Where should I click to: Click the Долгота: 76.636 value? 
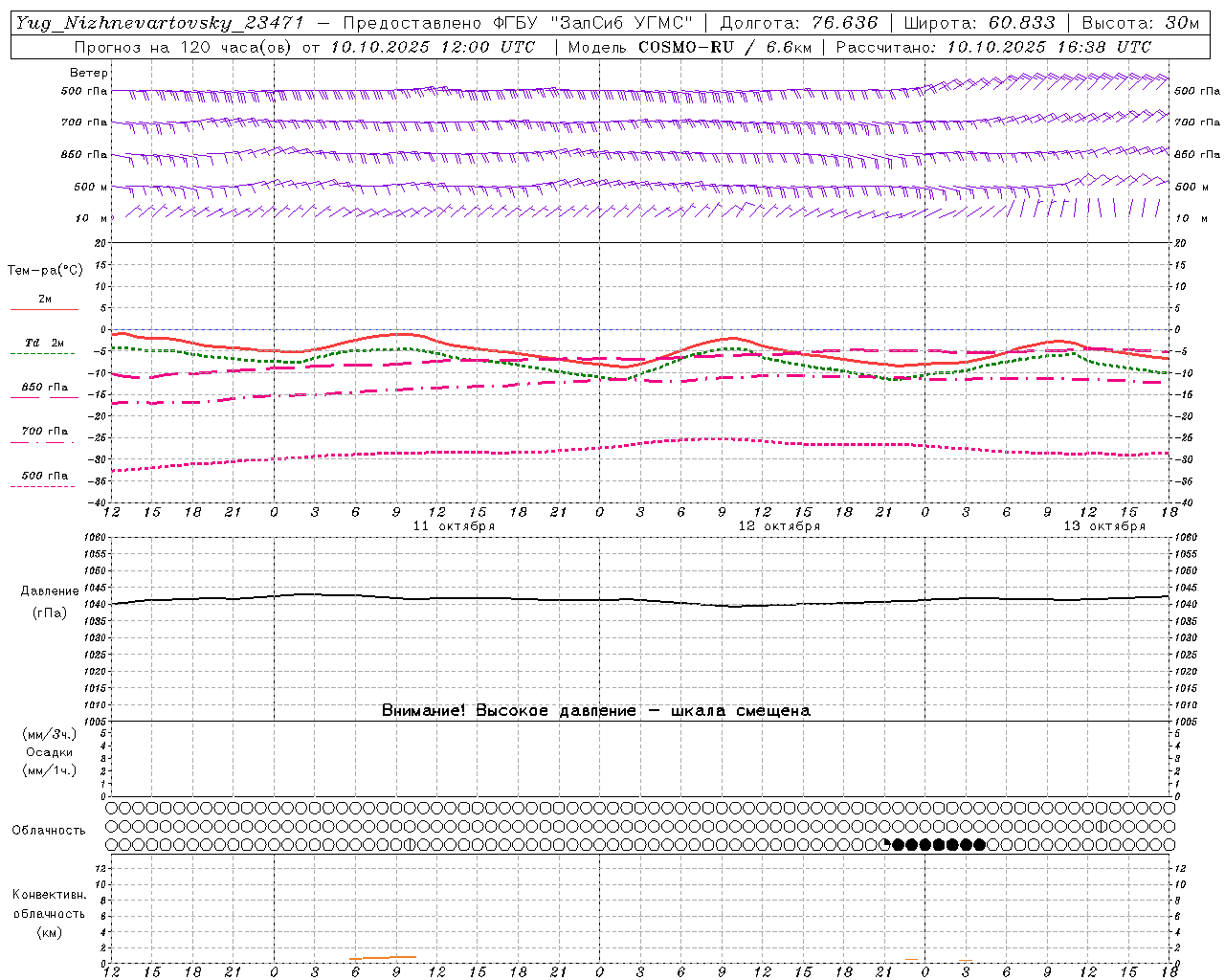799,23
